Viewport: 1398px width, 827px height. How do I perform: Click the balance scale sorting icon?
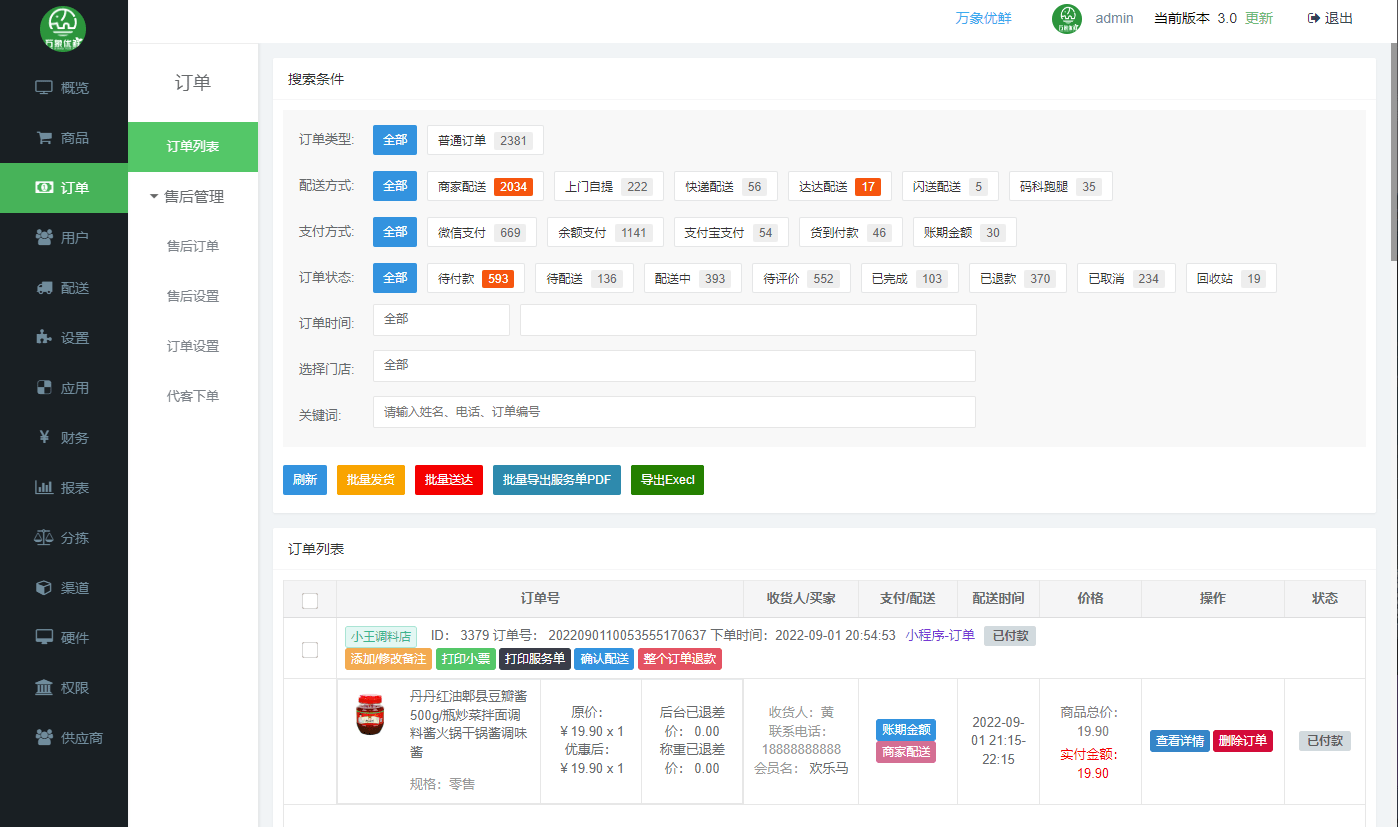tap(44, 538)
